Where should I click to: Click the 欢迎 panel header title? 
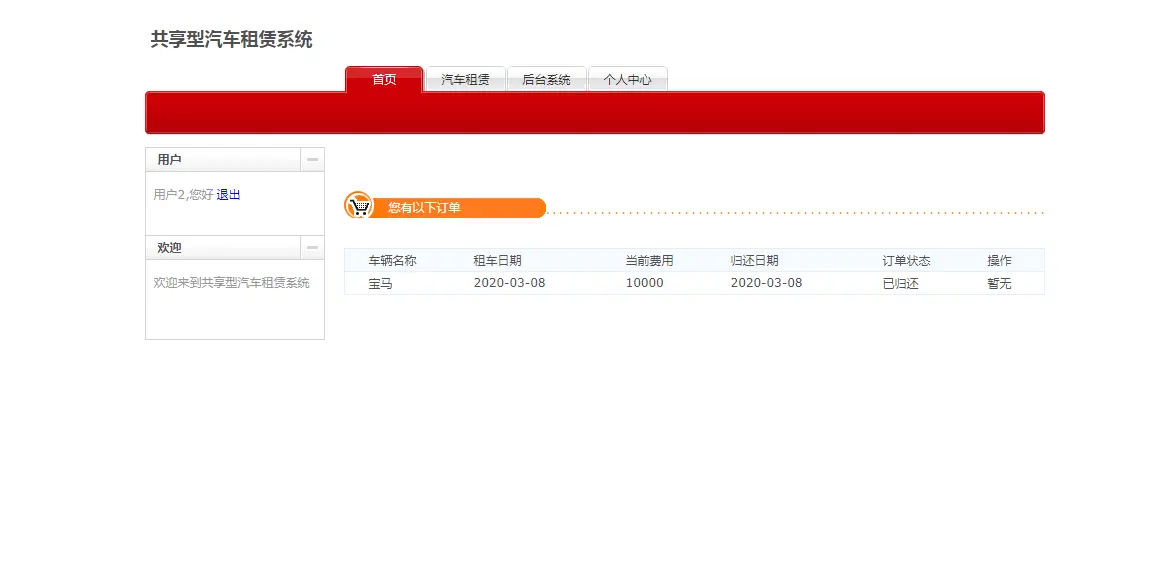(x=169, y=248)
